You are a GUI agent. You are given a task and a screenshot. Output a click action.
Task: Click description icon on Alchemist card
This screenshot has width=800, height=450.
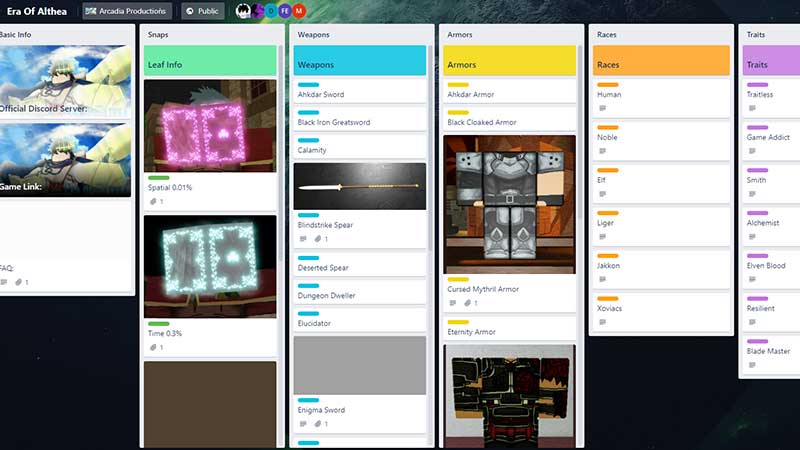[752, 237]
